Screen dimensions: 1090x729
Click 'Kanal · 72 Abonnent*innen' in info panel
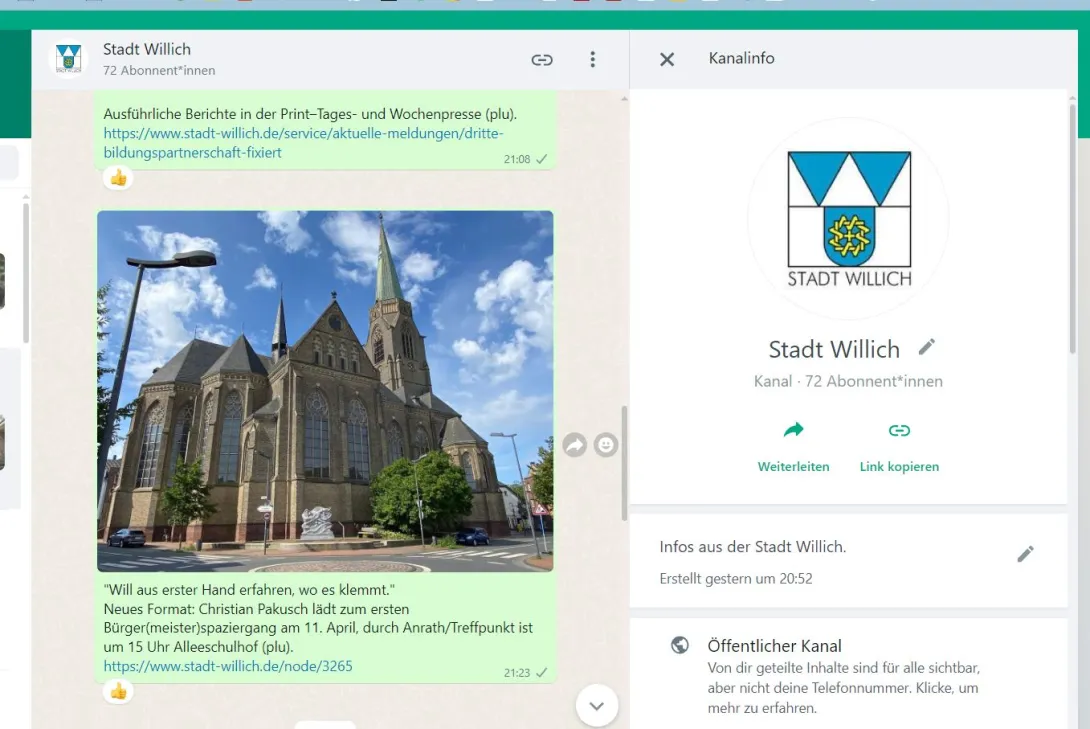[x=848, y=381]
